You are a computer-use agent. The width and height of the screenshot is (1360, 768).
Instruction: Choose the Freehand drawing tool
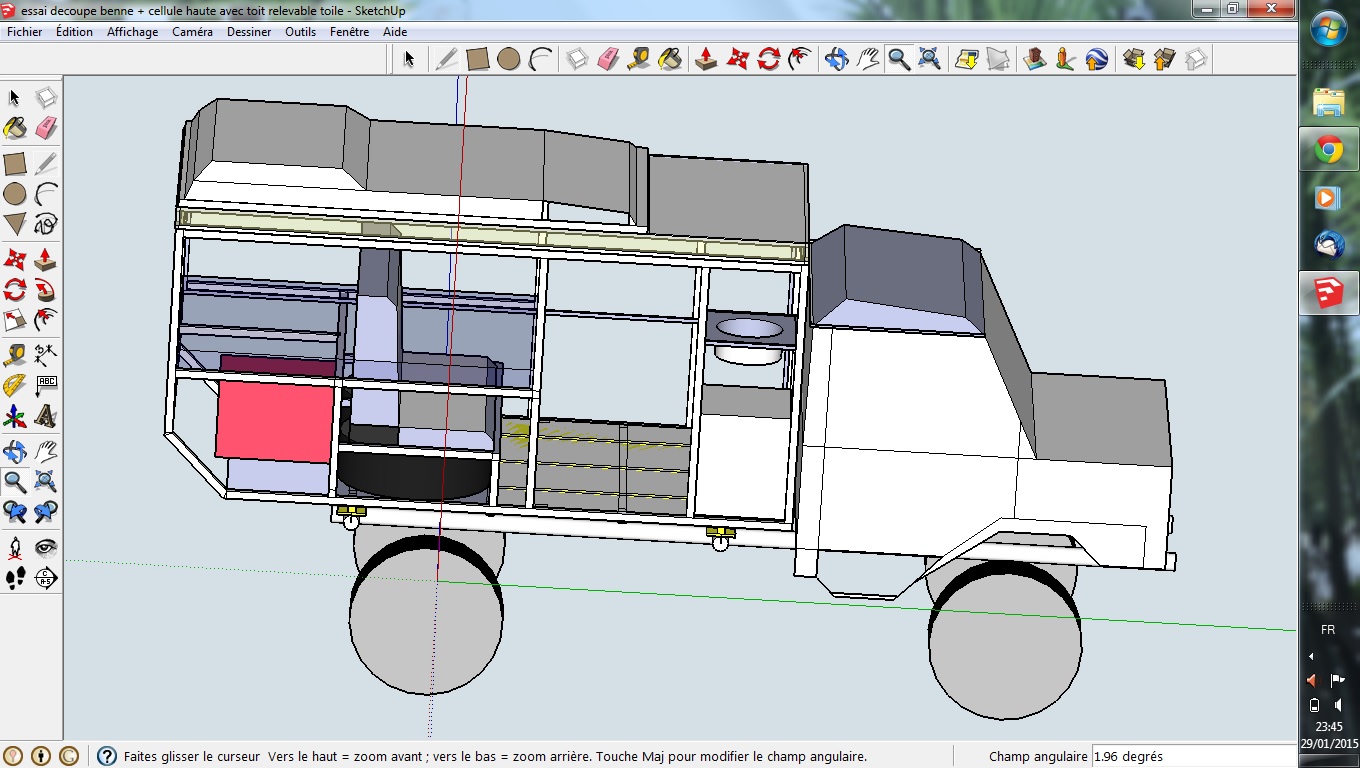46,224
